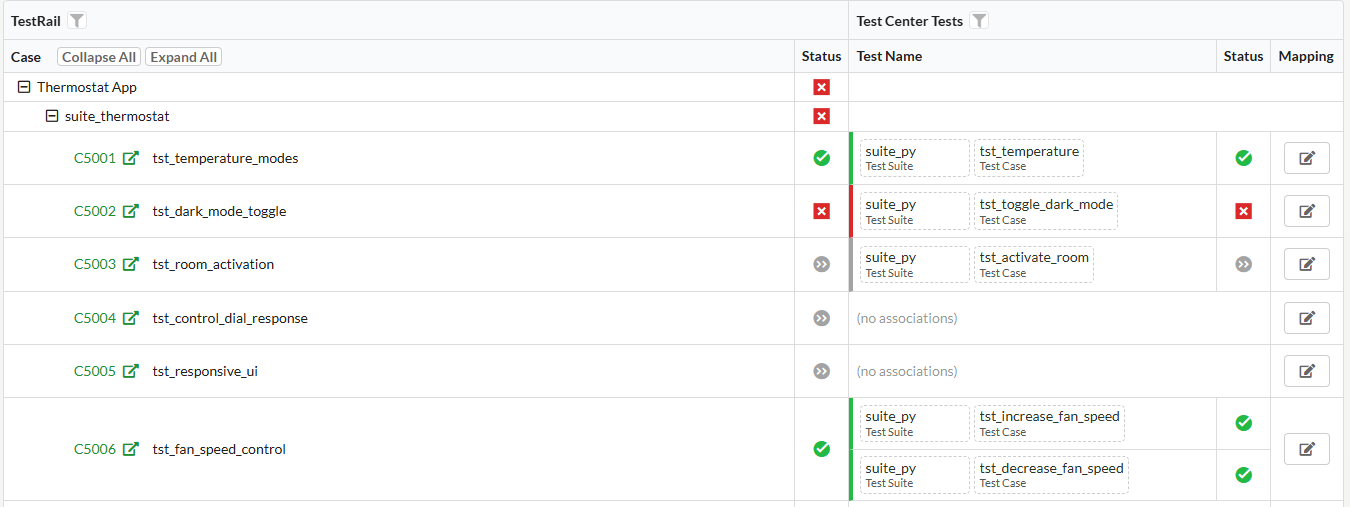Viewport: 1350px width, 507px height.
Task: Edit mapping for tst_dark_mode_toggle row
Action: click(1306, 211)
